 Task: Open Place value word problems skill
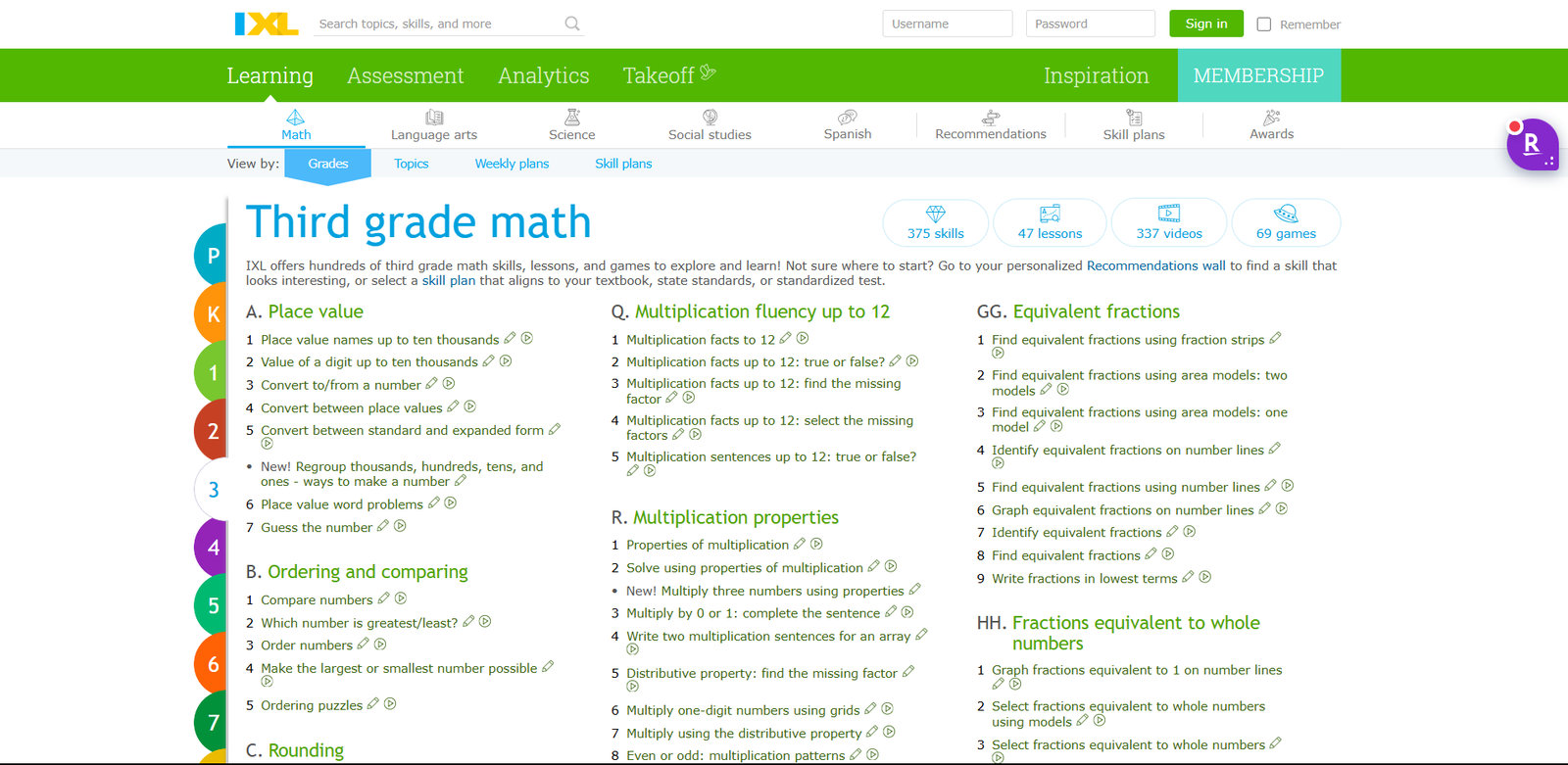pyautogui.click(x=342, y=504)
